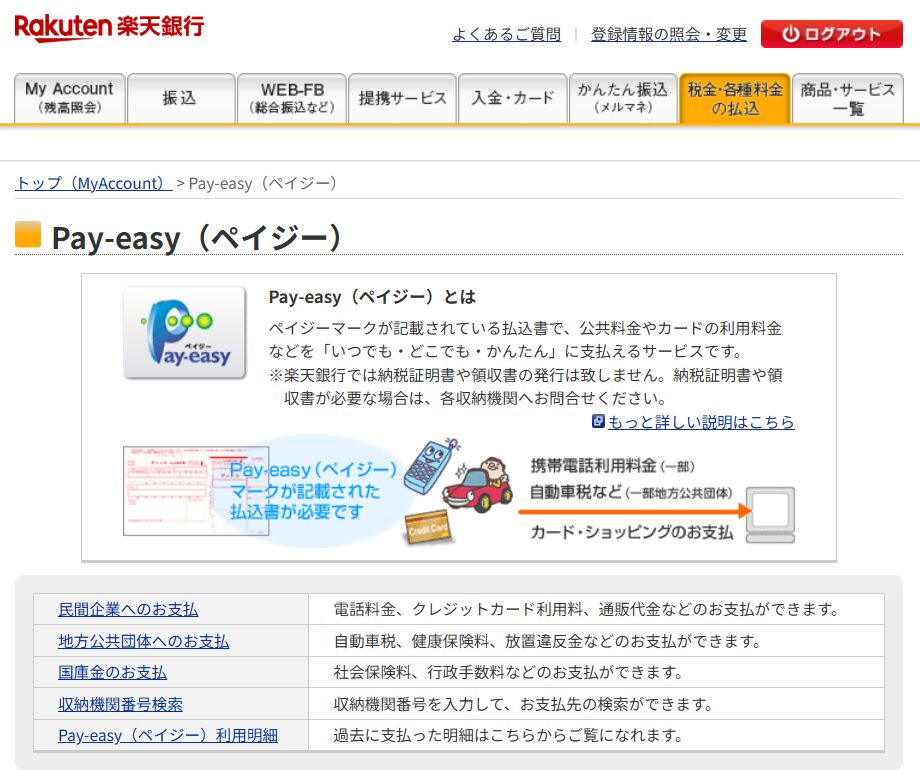Screen dimensions: 920x770
Task: Open the WEB-FB tab
Action: (x=292, y=98)
